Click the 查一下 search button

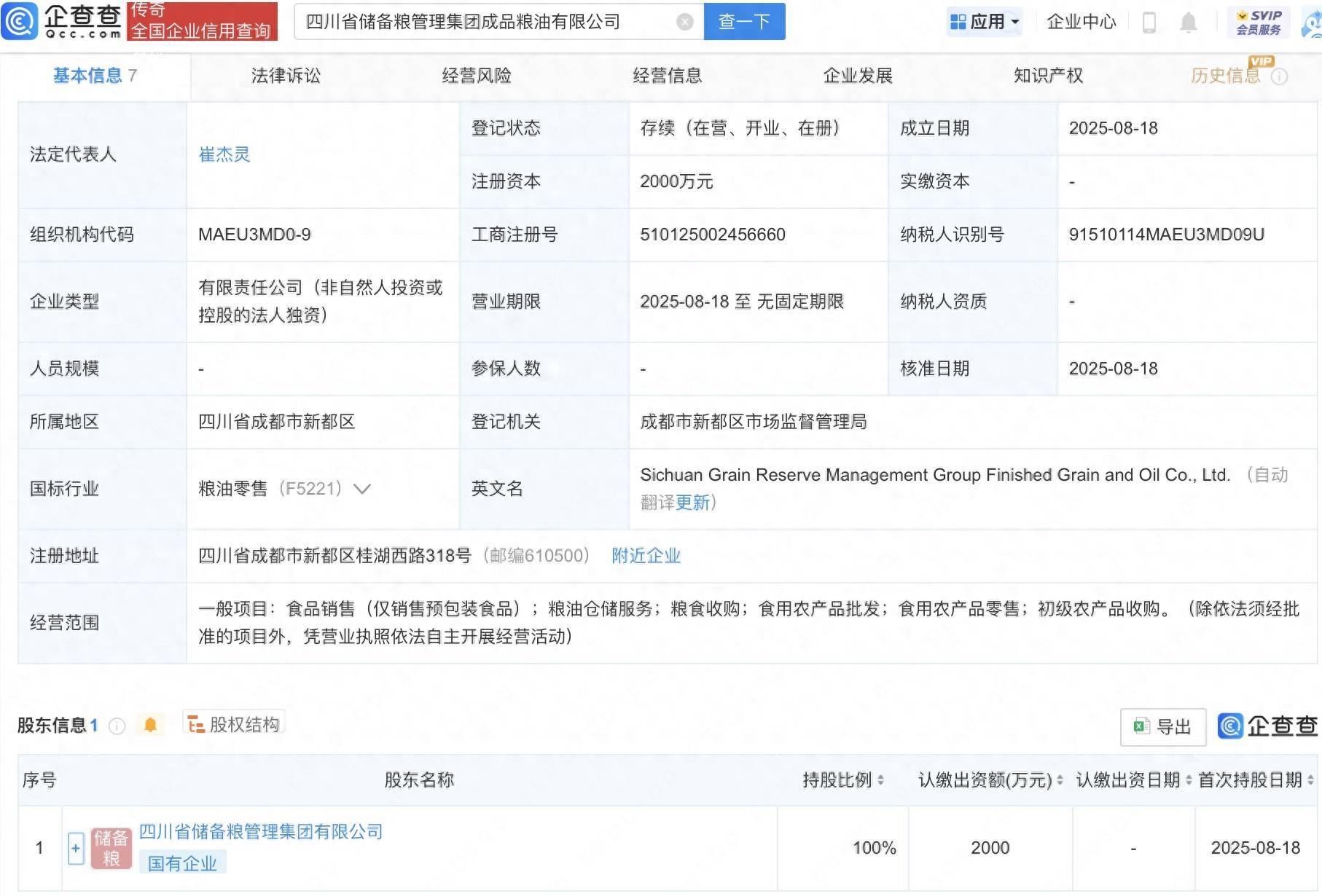743,21
